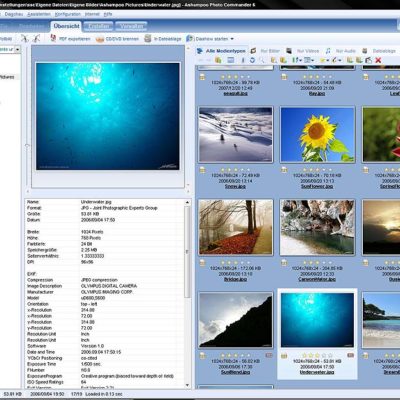Click the Dateiablage drawer icon
Image resolution: width=400 pixels, height=400 pixels.
(365, 51)
